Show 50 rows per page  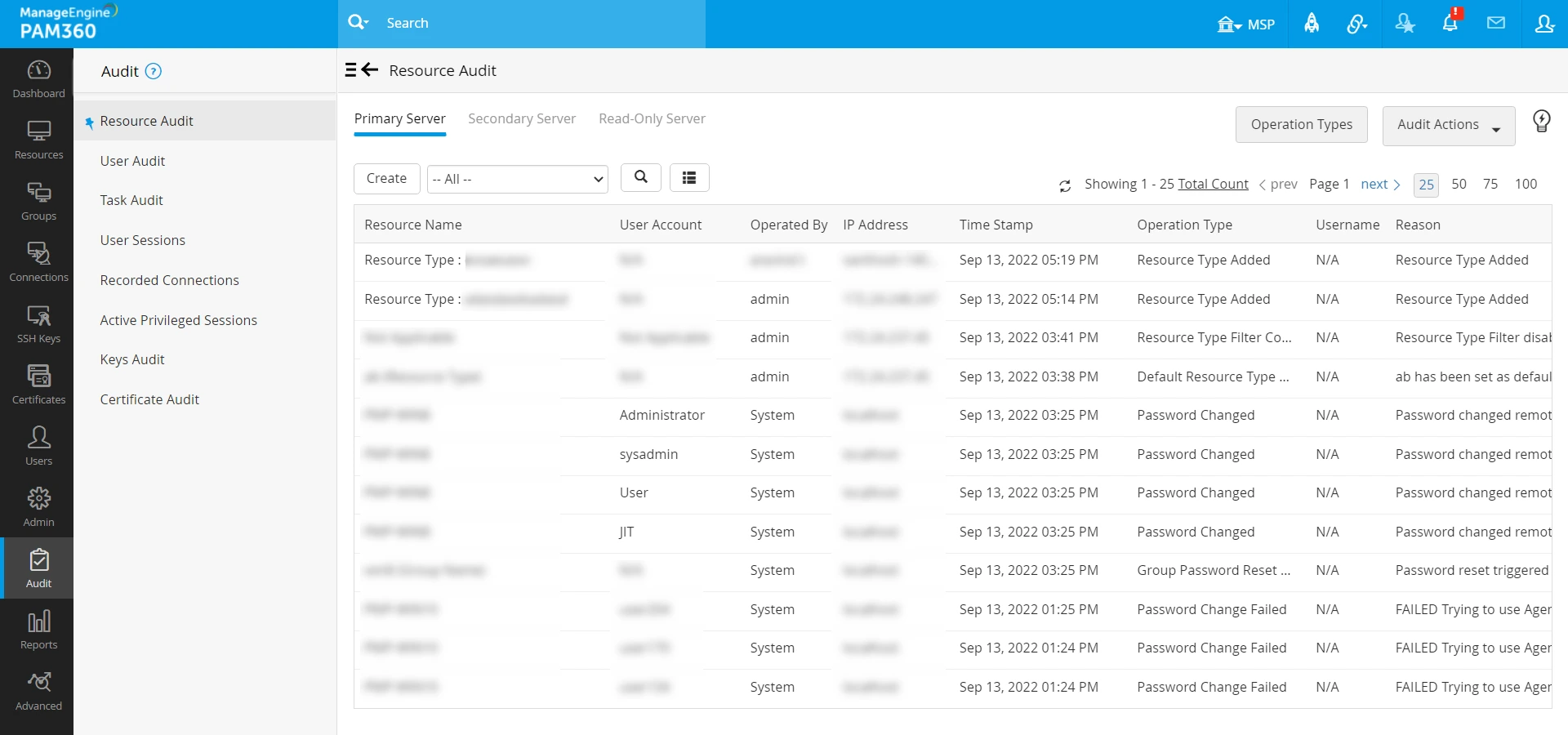coord(1459,184)
